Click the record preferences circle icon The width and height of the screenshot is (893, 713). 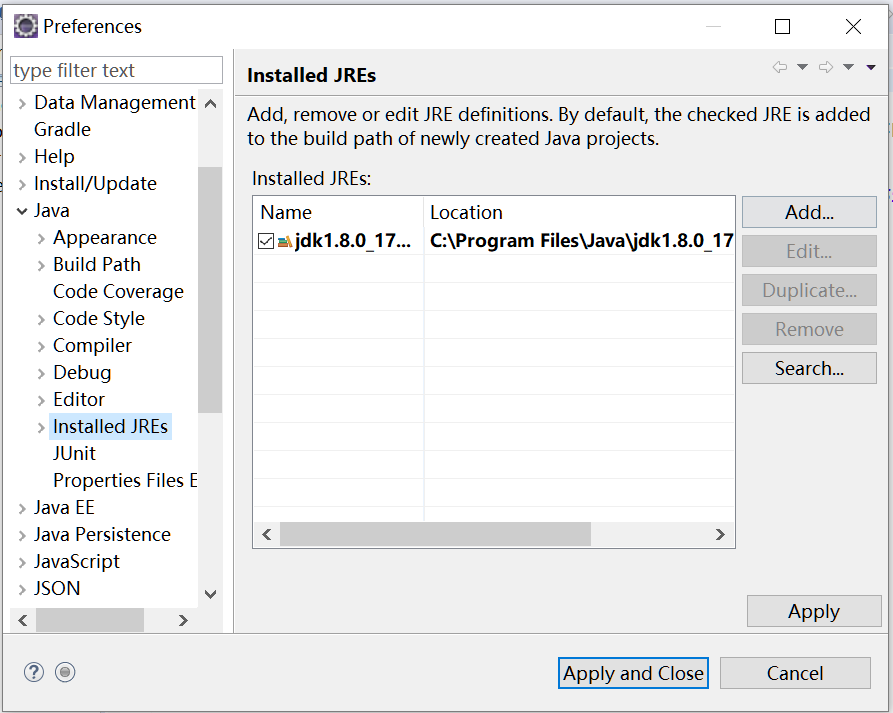coord(65,673)
